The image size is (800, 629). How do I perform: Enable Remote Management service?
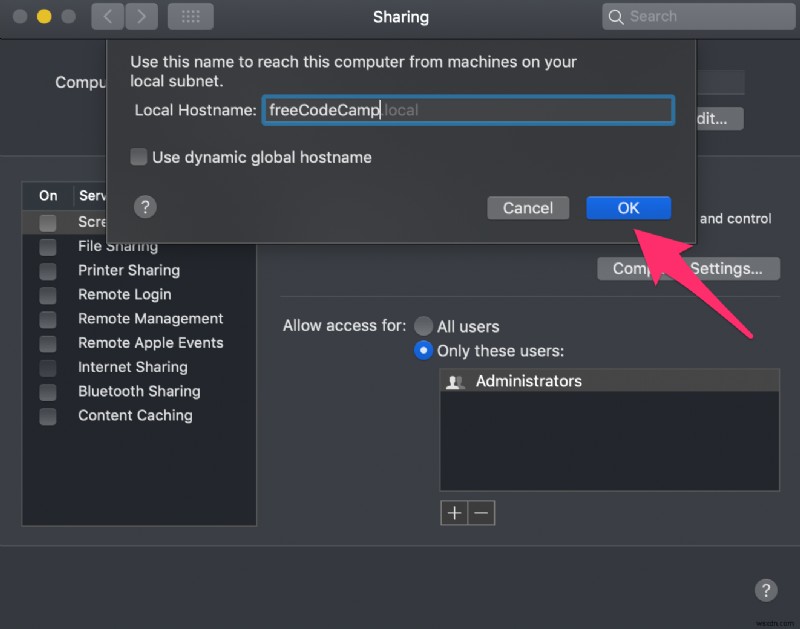pos(47,318)
